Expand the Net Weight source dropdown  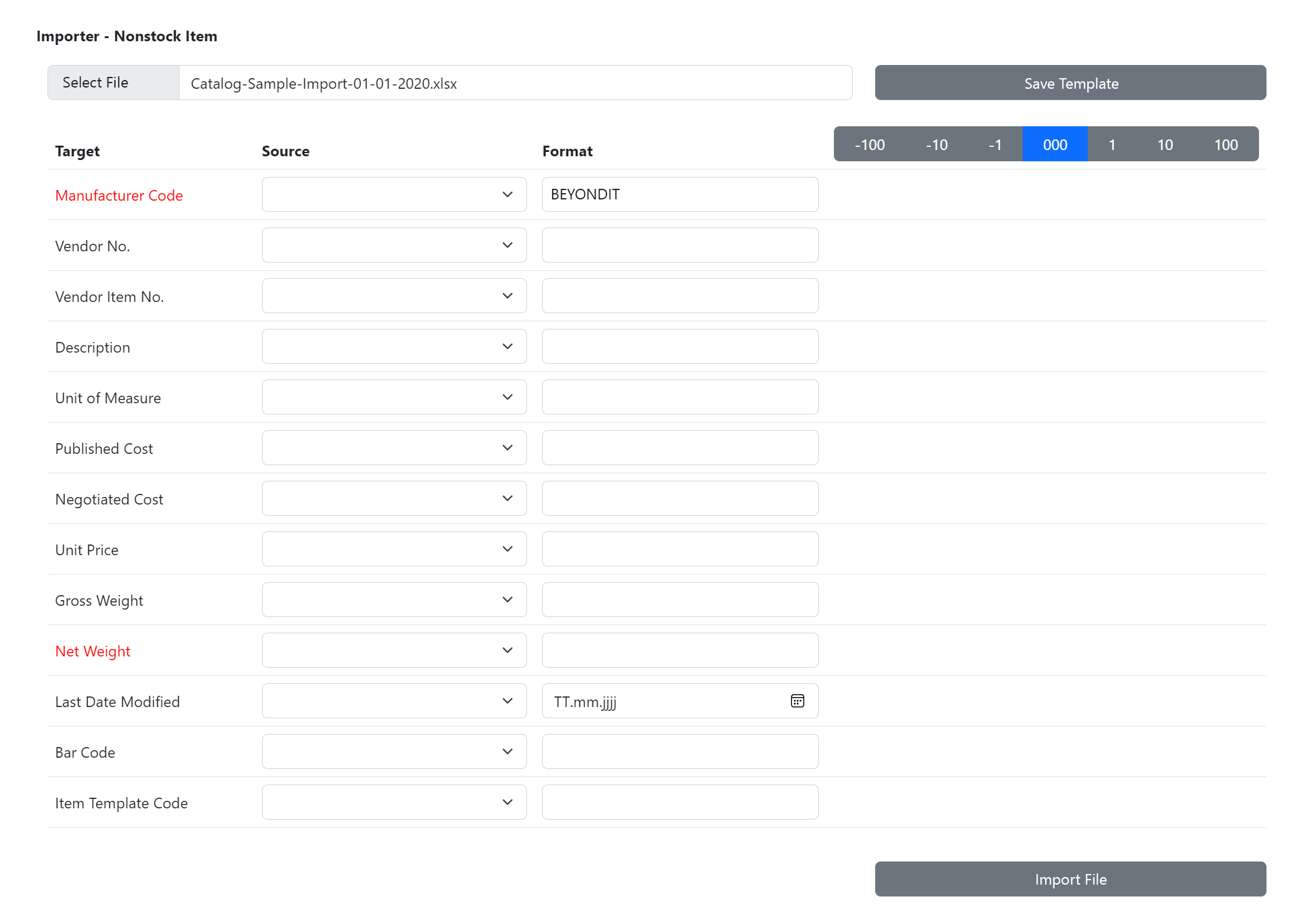(394, 650)
